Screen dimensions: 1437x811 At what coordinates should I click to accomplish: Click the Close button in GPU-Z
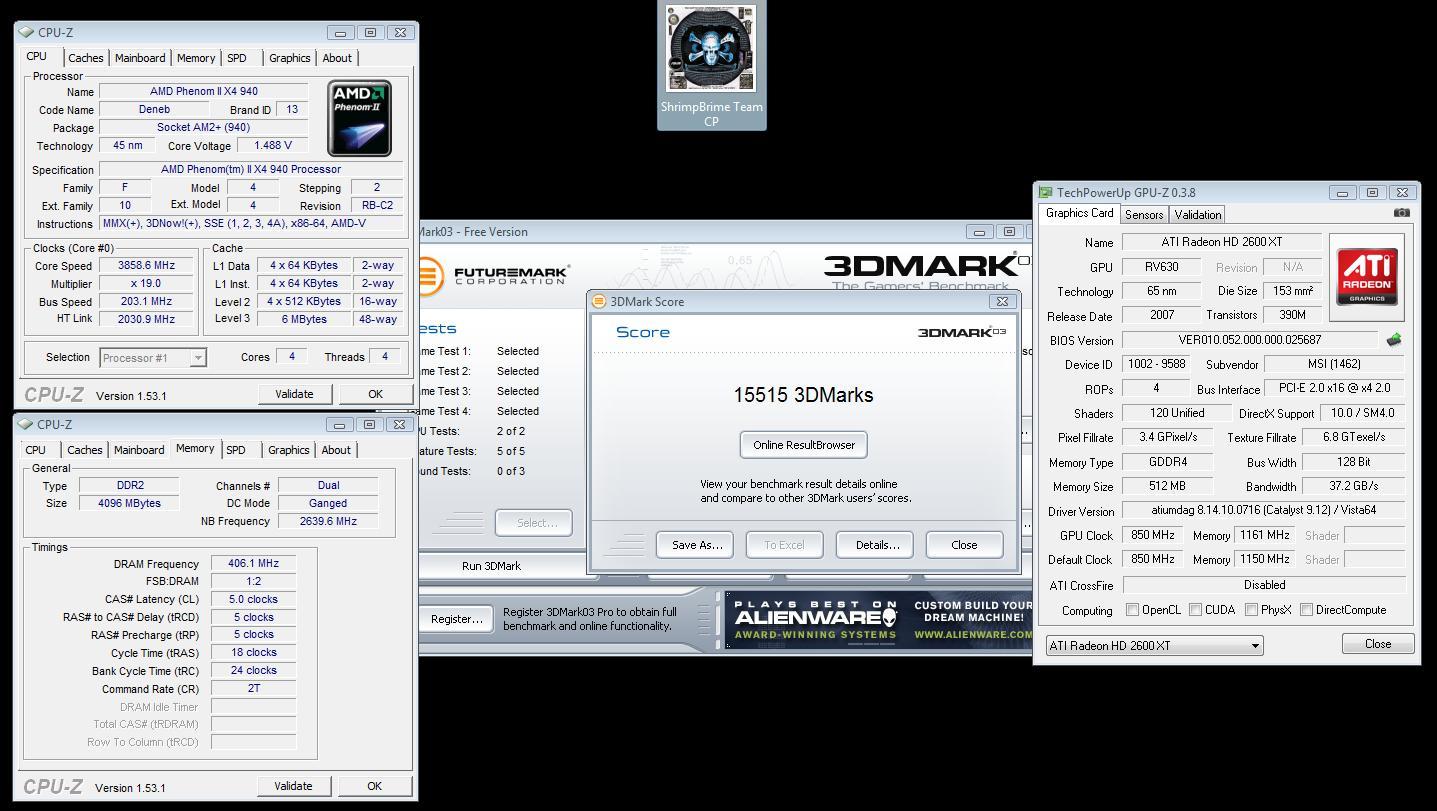tap(1378, 644)
